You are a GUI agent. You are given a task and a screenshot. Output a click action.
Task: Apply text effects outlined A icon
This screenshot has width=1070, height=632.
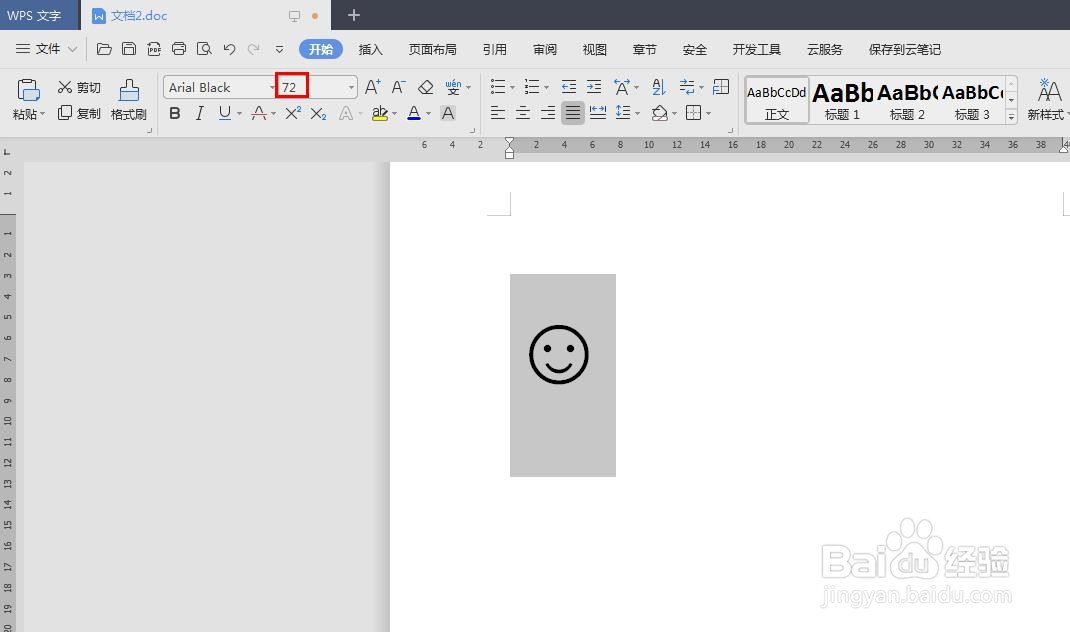pyautogui.click(x=346, y=113)
